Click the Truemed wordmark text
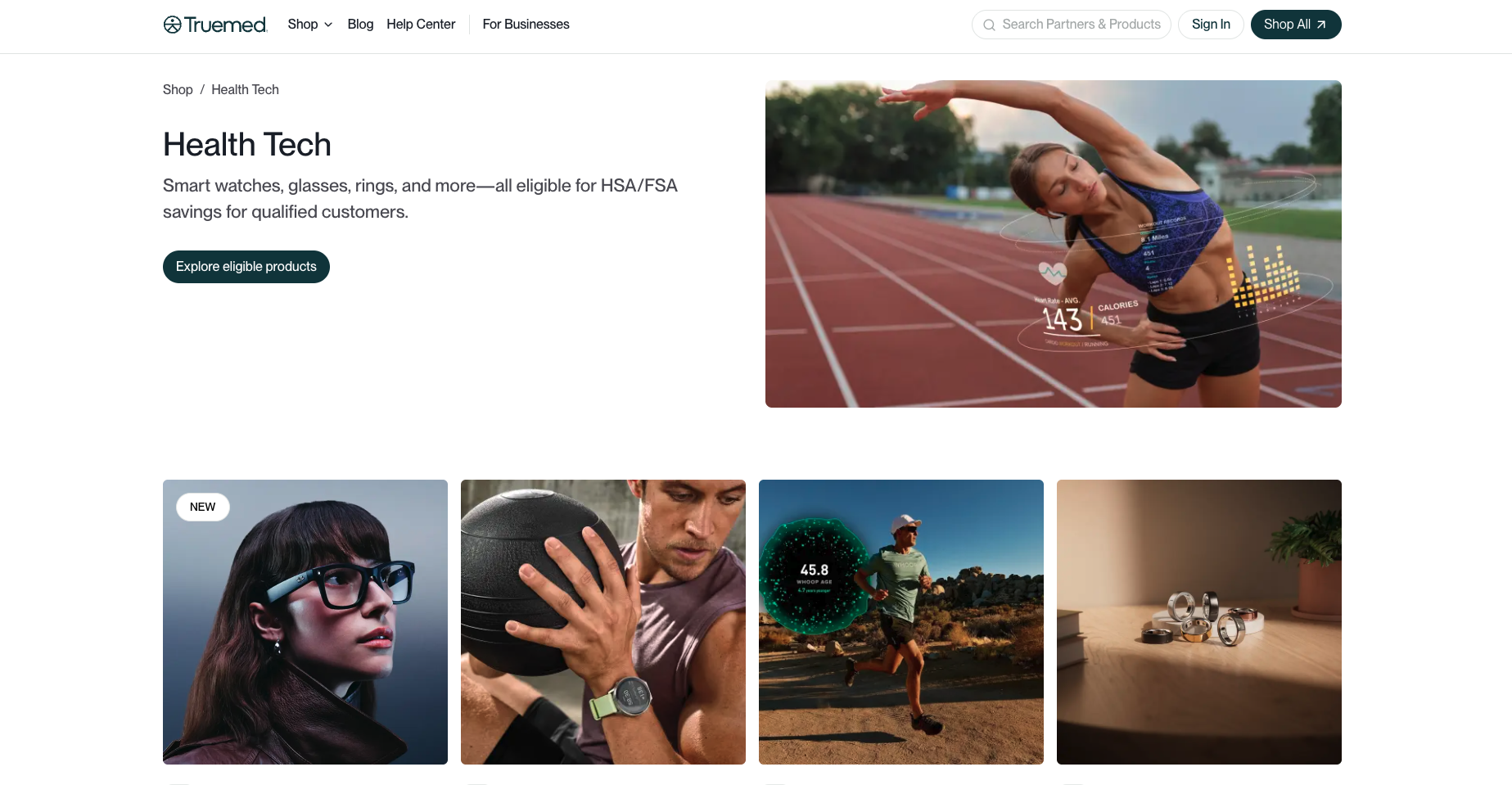 226,25
